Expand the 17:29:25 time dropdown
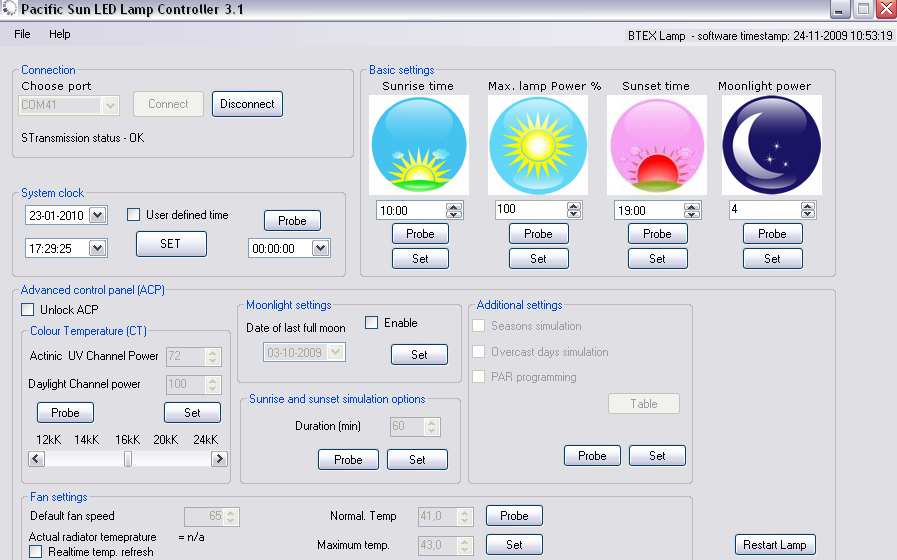Viewport: 897px width, 560px height. 97,248
